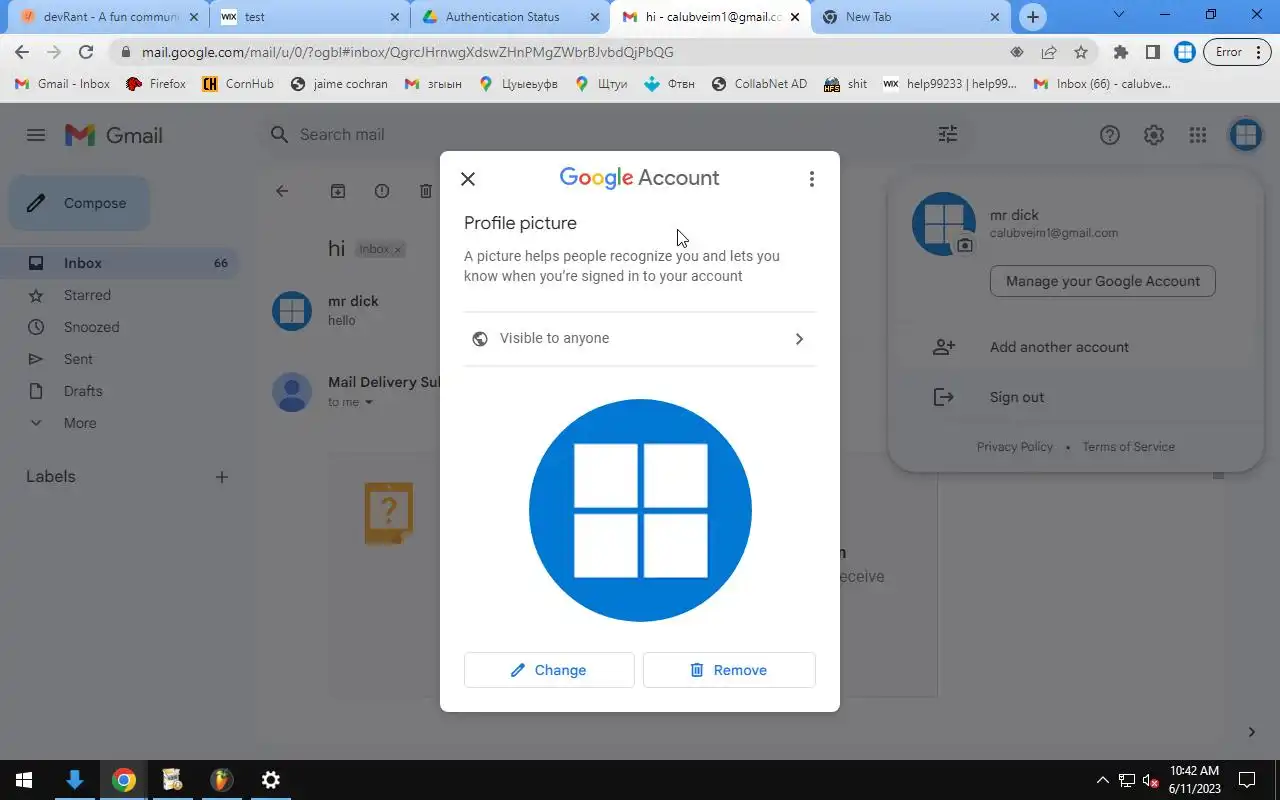Image resolution: width=1280 pixels, height=800 pixels.
Task: Toggle the browser side panel
Action: 1152,52
